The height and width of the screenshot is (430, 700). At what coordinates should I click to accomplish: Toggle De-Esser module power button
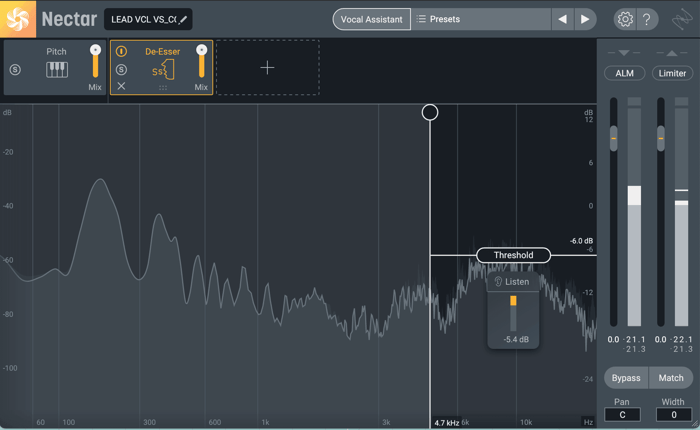(121, 51)
